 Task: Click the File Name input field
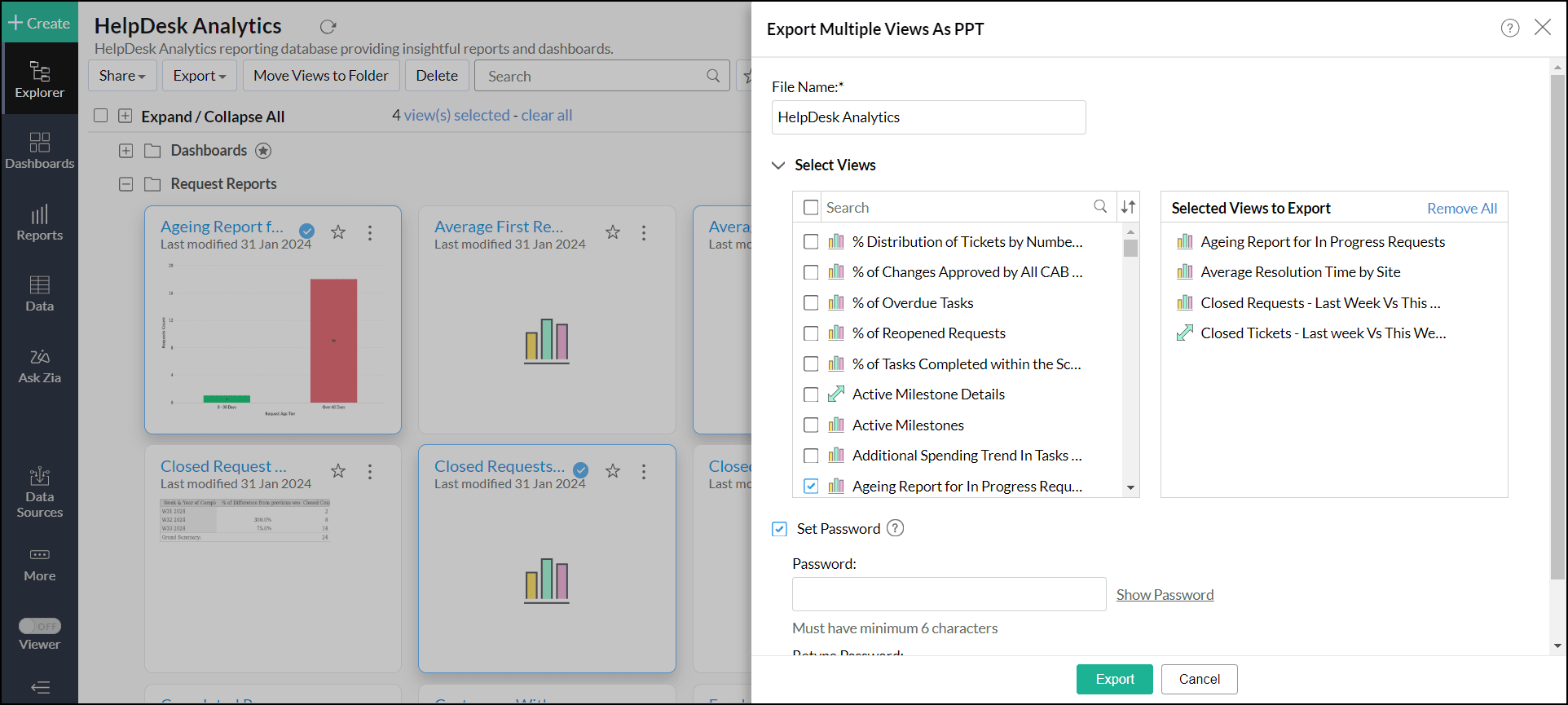pyautogui.click(x=928, y=117)
